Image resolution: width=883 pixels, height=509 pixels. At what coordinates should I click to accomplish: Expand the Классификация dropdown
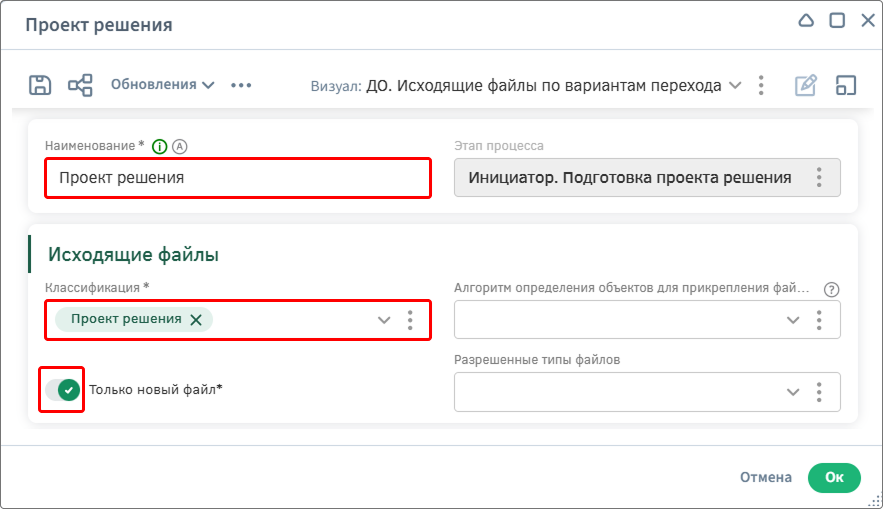tap(383, 320)
